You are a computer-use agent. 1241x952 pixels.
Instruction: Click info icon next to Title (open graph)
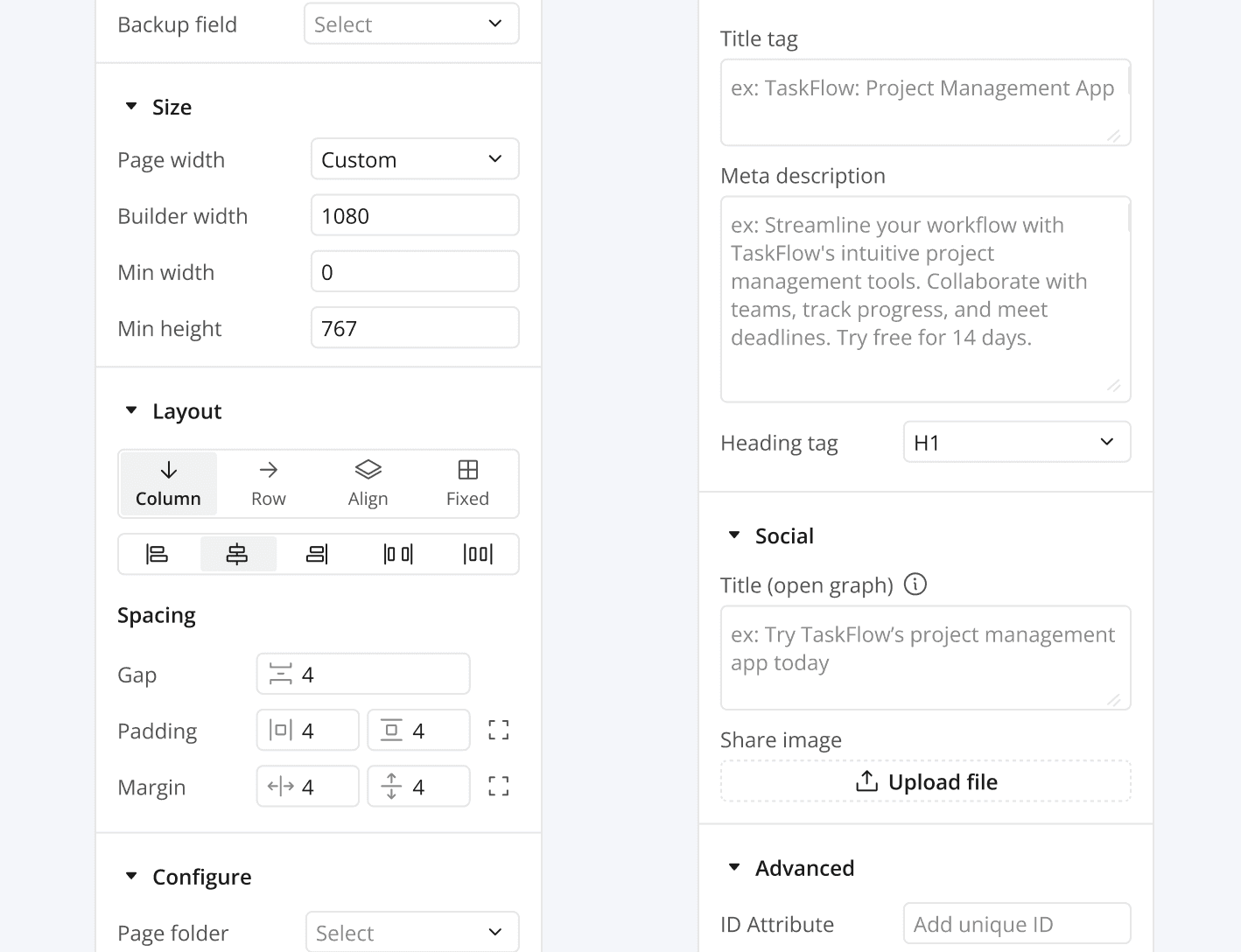pos(915,584)
